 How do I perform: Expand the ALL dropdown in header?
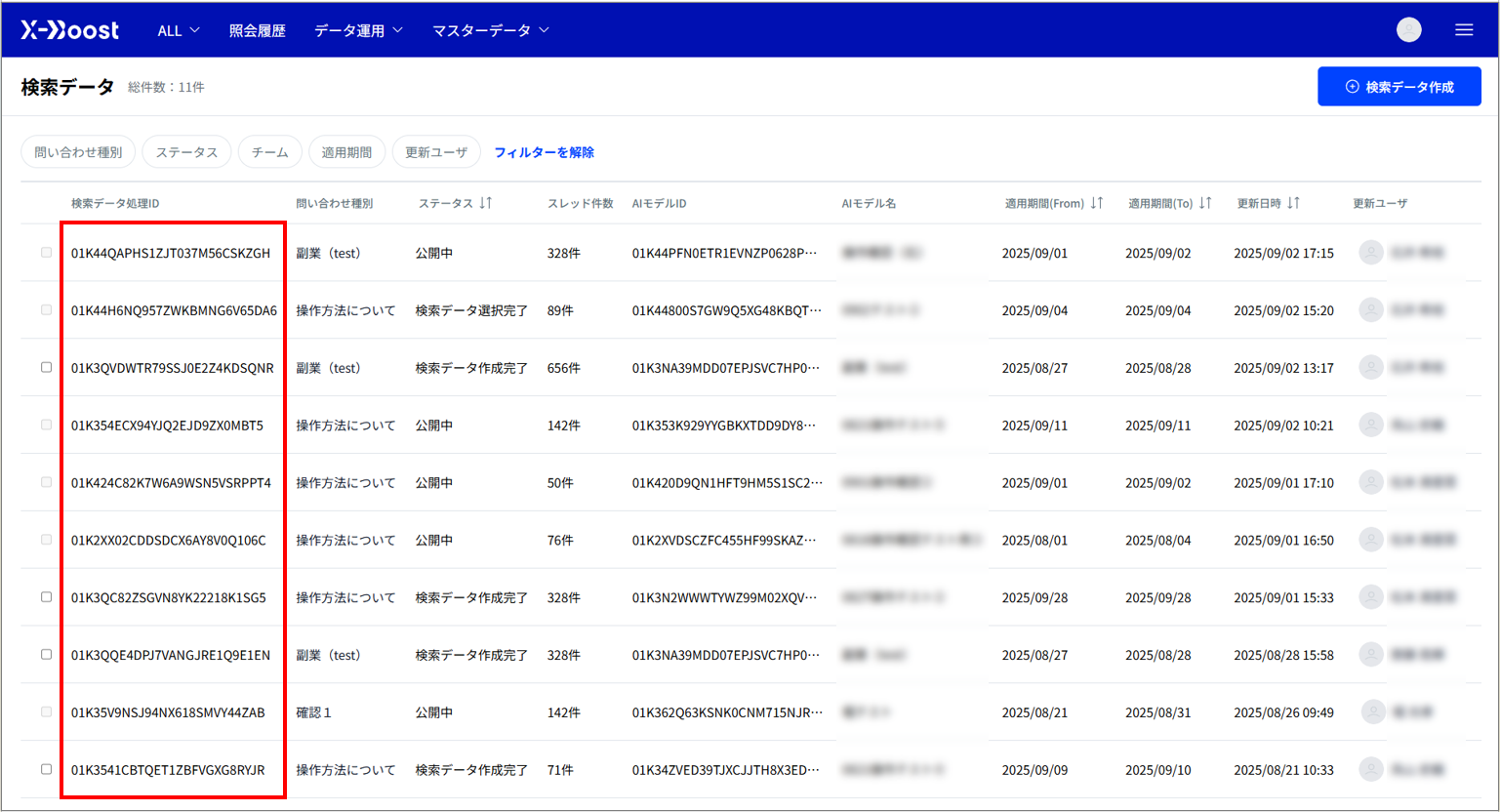(x=179, y=30)
